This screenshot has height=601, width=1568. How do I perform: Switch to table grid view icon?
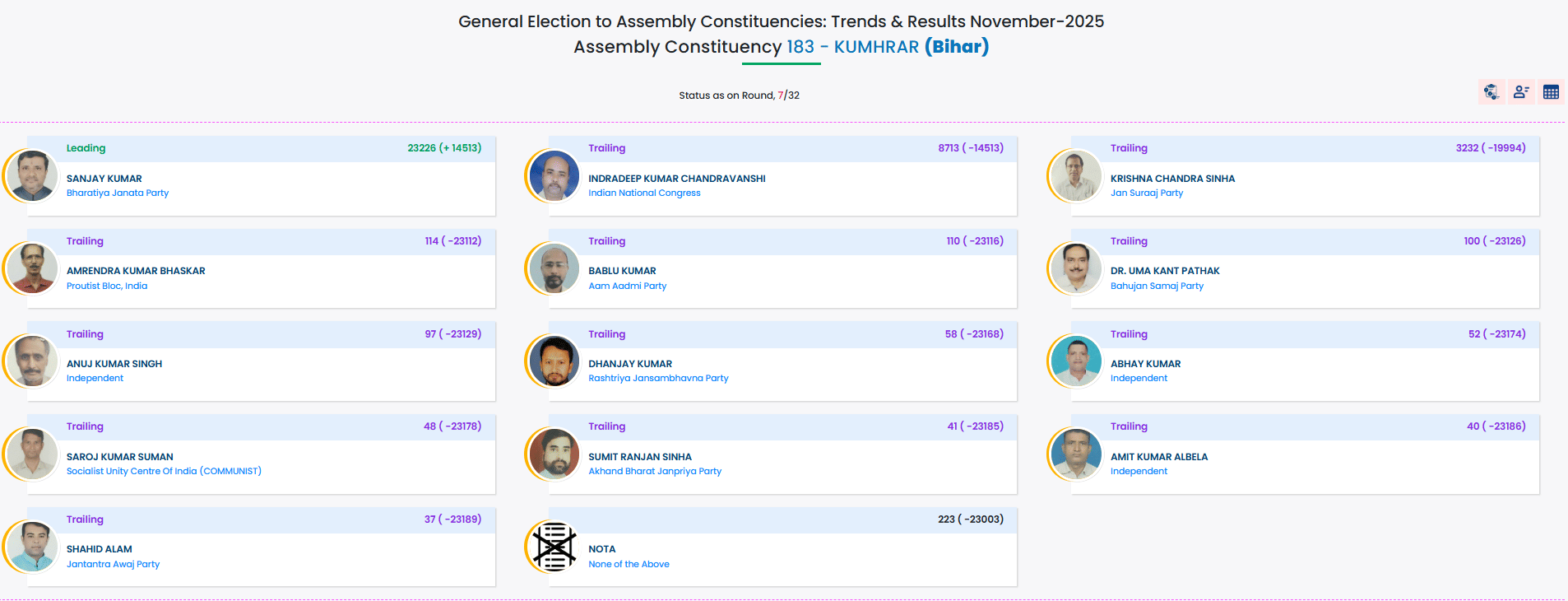(x=1551, y=92)
